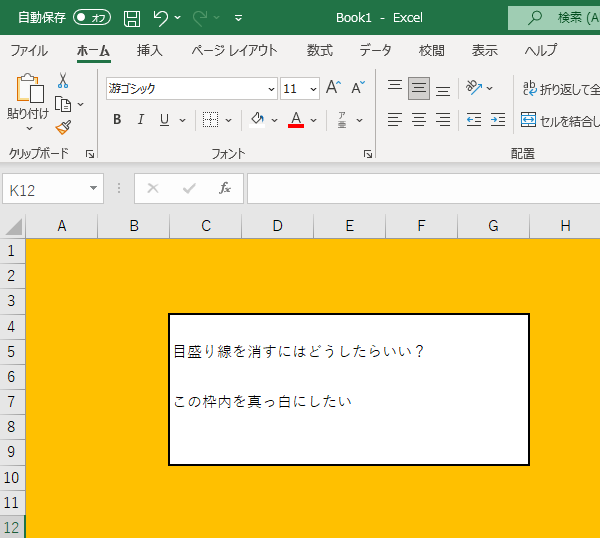Toggle Bold formatting

[x=117, y=120]
